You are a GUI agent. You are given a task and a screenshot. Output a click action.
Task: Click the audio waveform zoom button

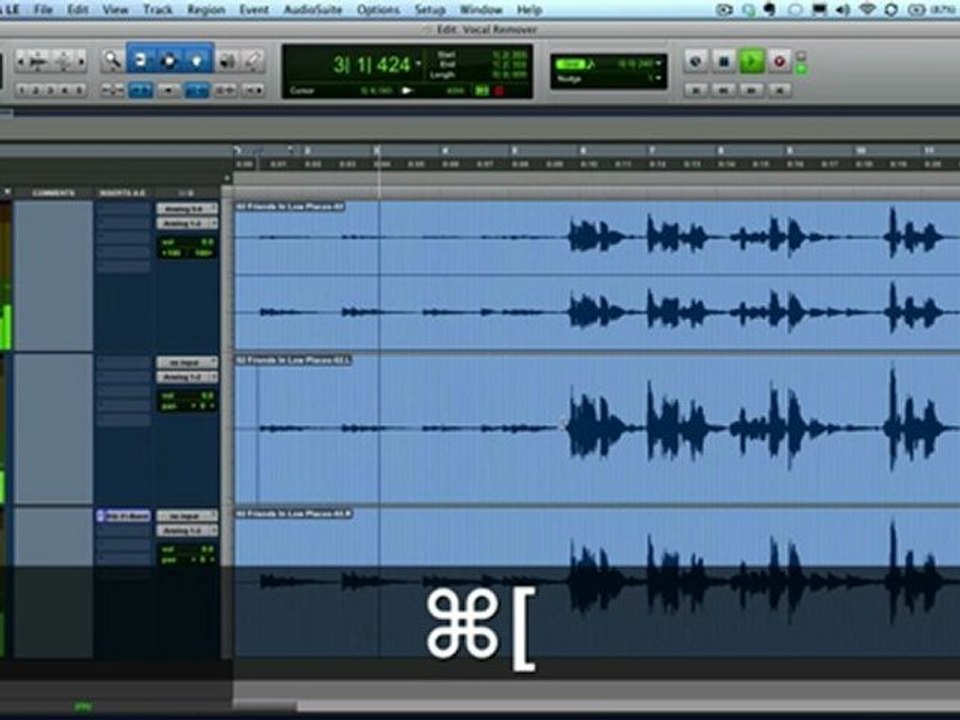[x=39, y=61]
